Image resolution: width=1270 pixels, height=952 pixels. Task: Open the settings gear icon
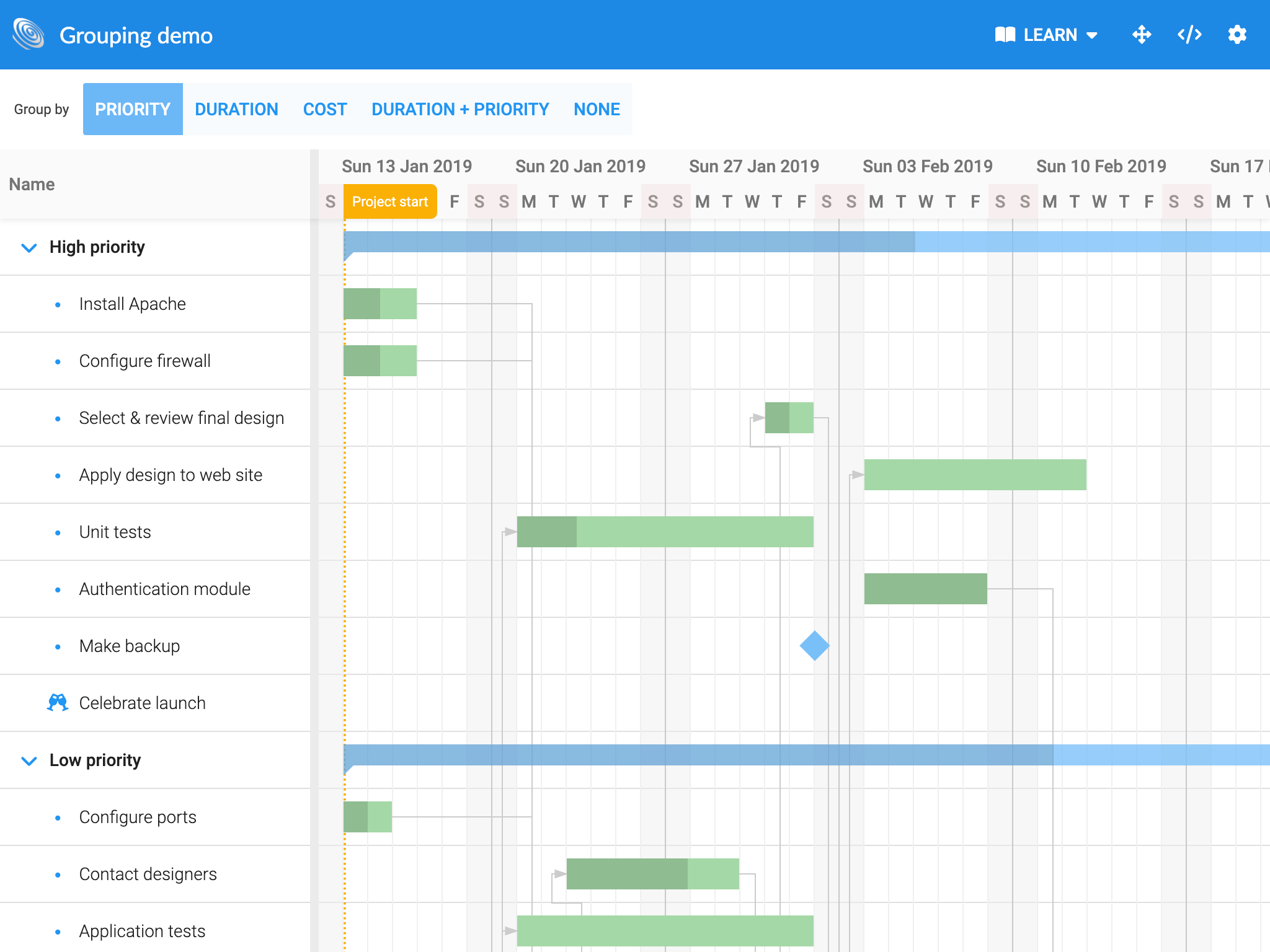click(1237, 35)
